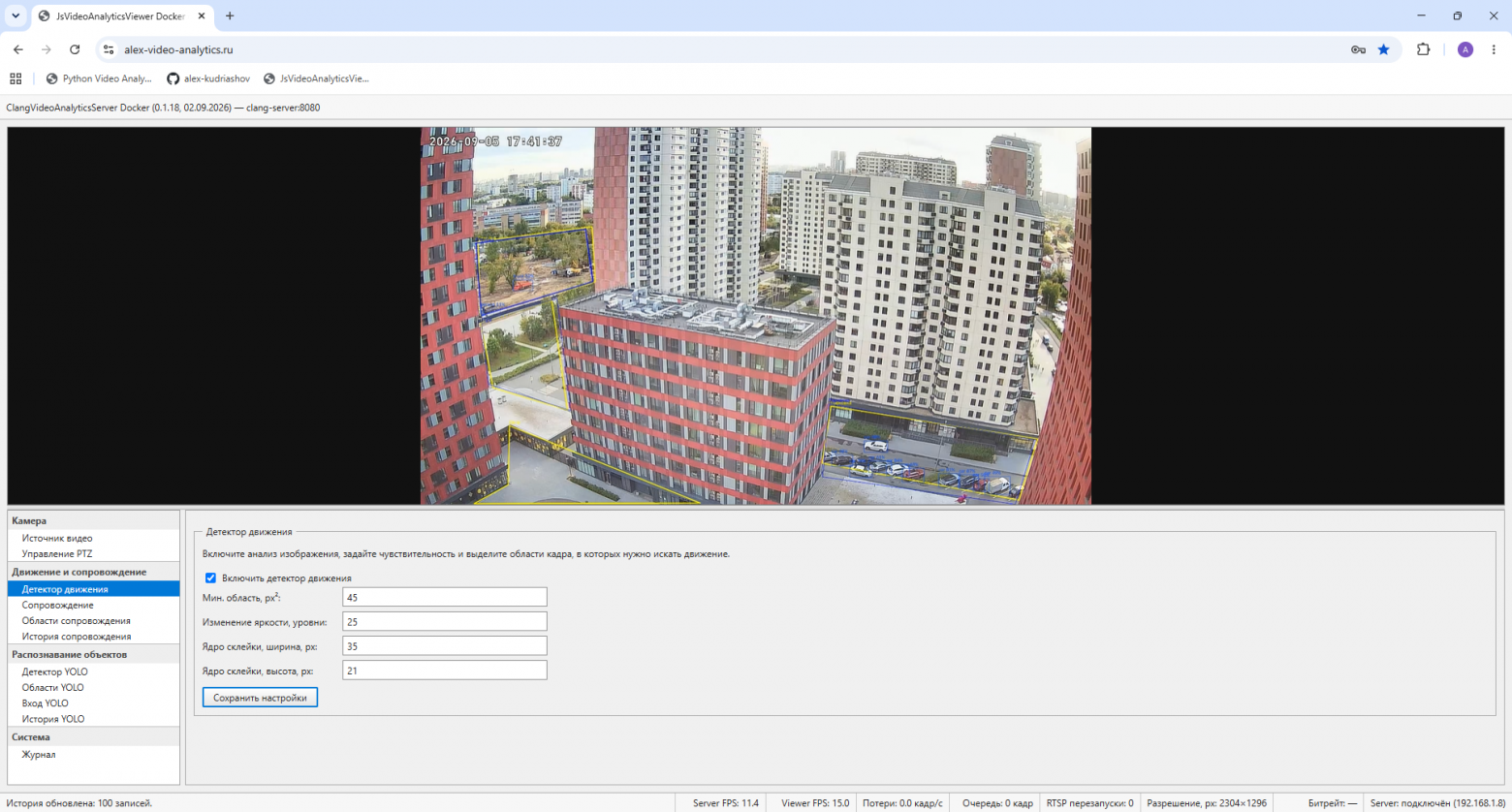Open a new browser tab with plus icon
The image size is (1512, 812).
230,16
